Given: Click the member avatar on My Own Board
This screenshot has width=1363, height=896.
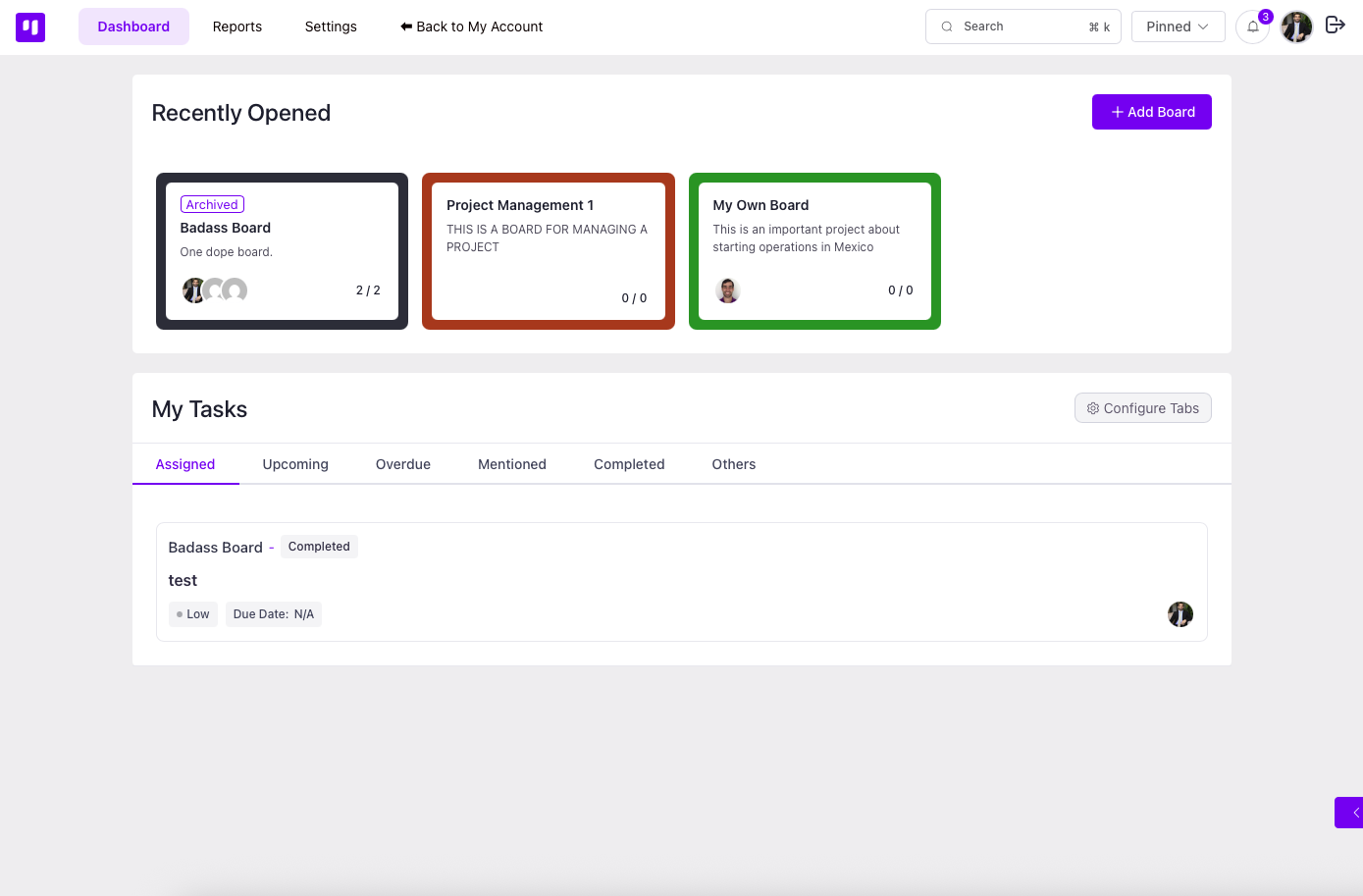Looking at the screenshot, I should (727, 290).
